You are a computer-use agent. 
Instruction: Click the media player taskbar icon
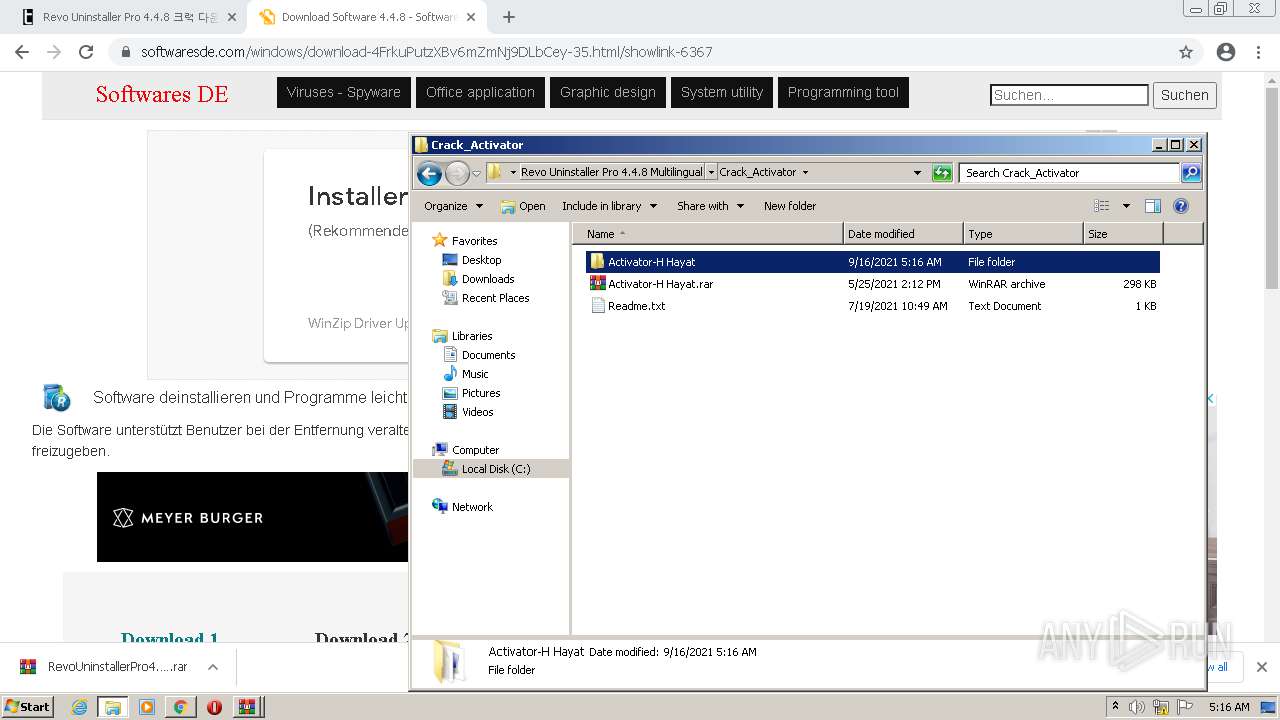(147, 707)
